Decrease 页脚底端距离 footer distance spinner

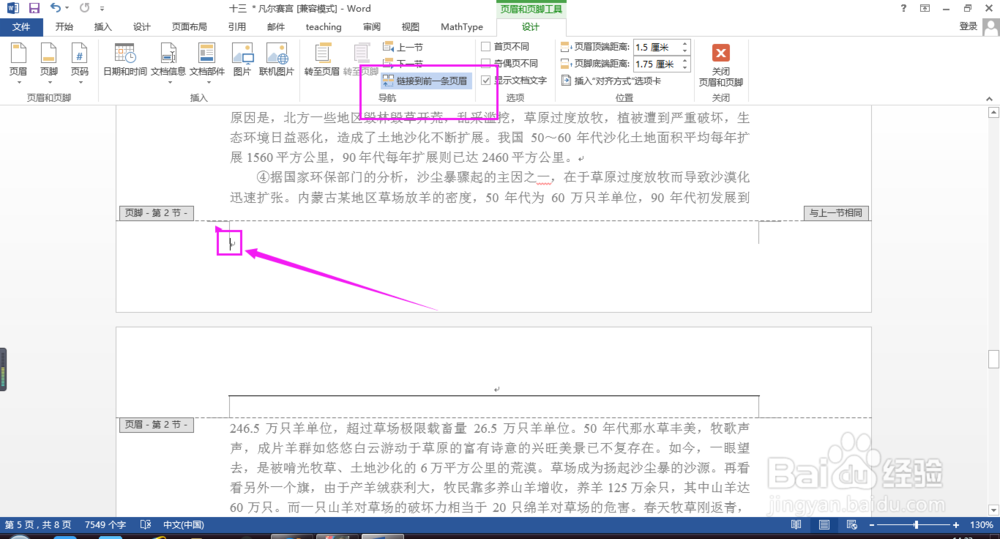tap(685, 67)
